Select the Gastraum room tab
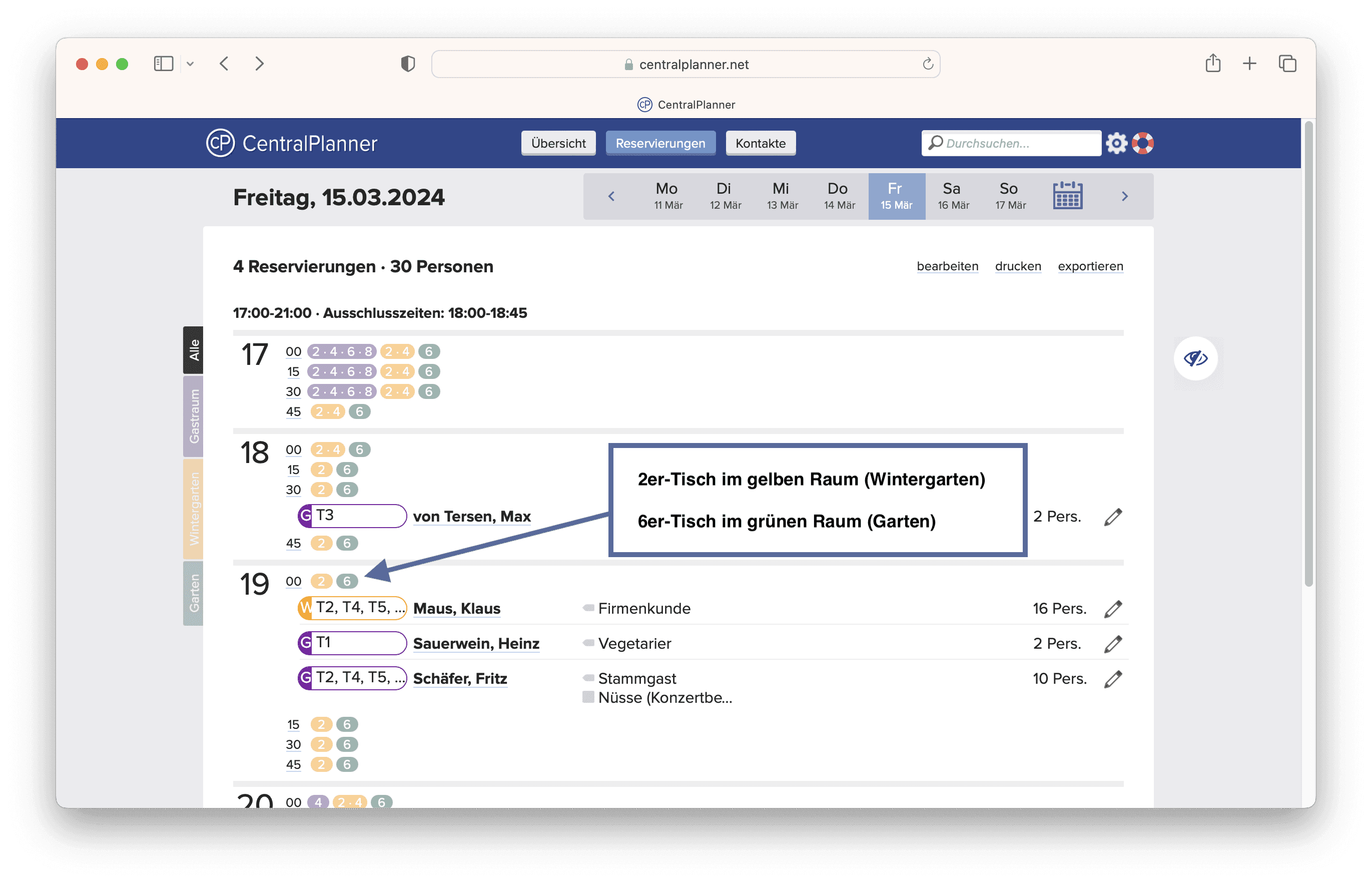1372x882 pixels. click(x=193, y=416)
